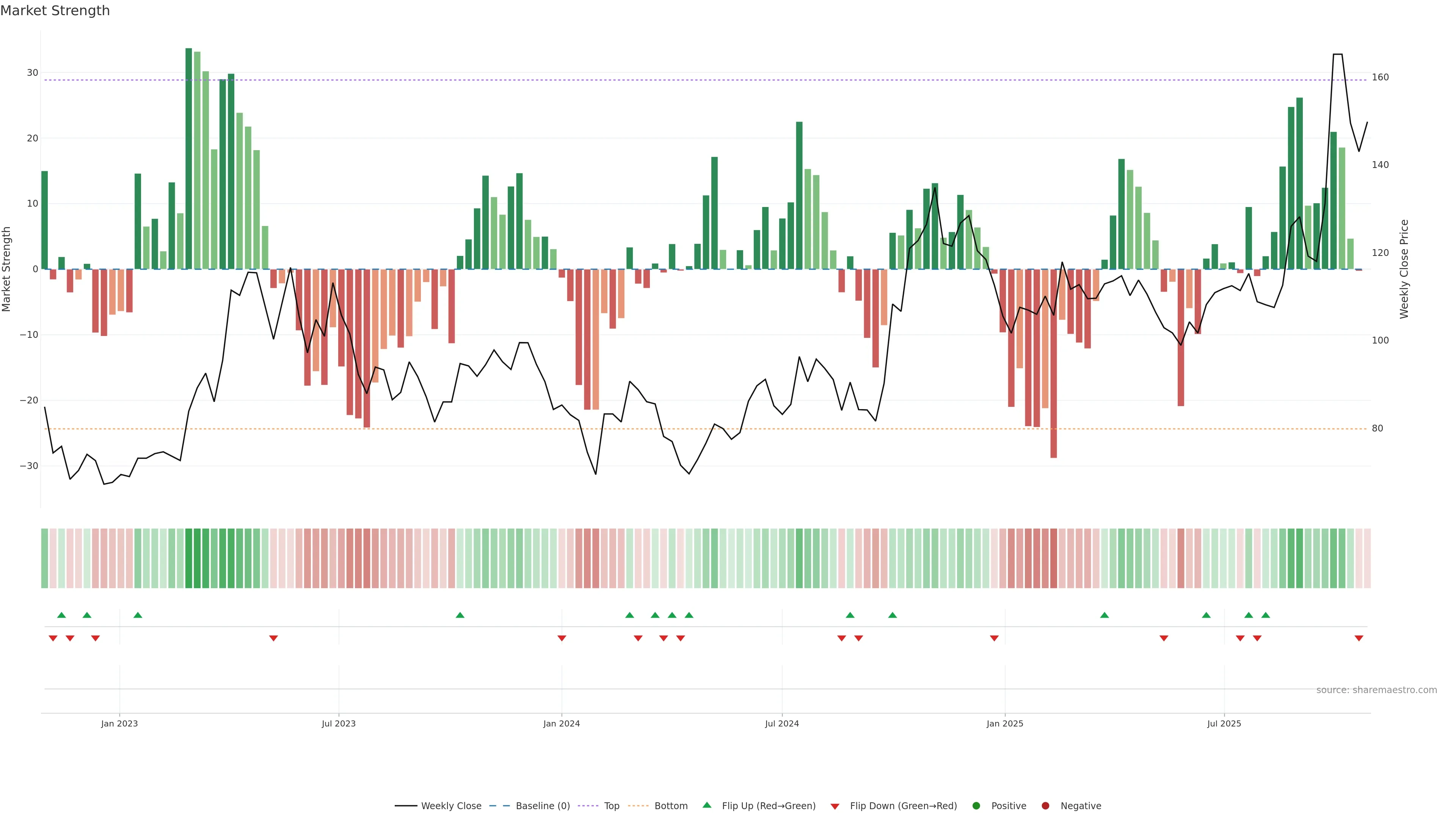
Task: Click Flip Up green triangle legend icon
Action: tap(706, 805)
